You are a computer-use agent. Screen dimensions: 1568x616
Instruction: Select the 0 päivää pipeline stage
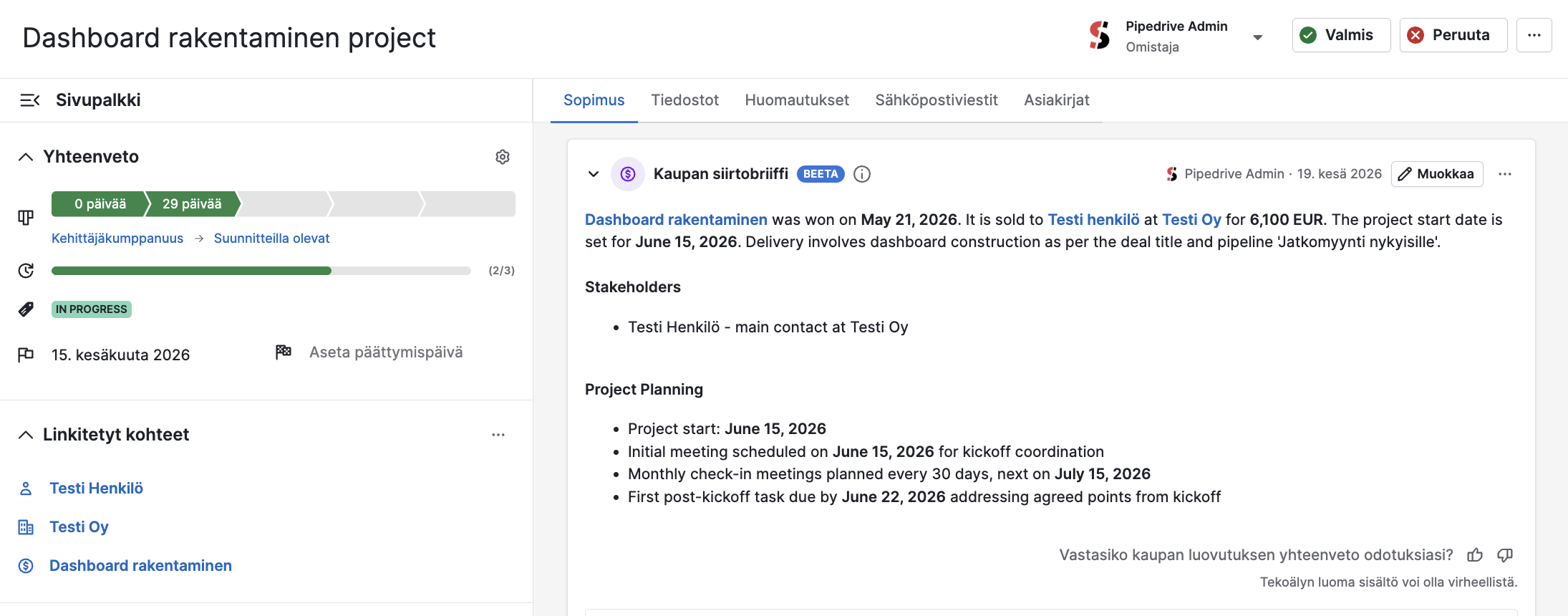point(100,204)
